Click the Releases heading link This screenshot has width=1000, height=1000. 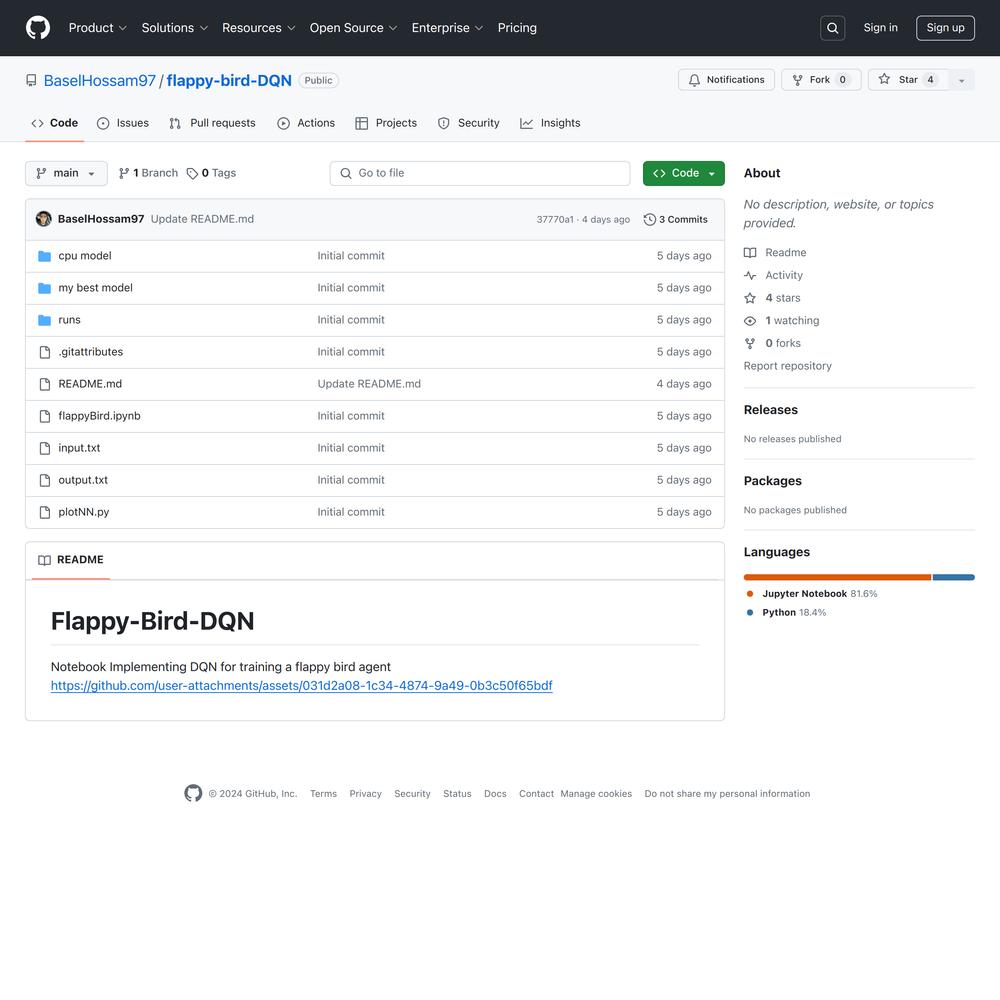coord(770,410)
